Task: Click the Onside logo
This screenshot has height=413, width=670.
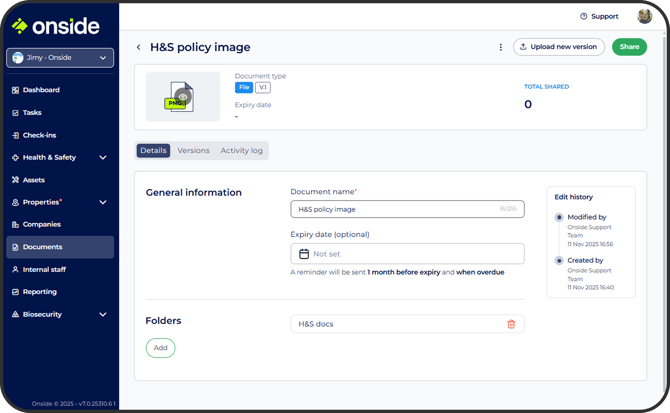Action: pos(58,26)
